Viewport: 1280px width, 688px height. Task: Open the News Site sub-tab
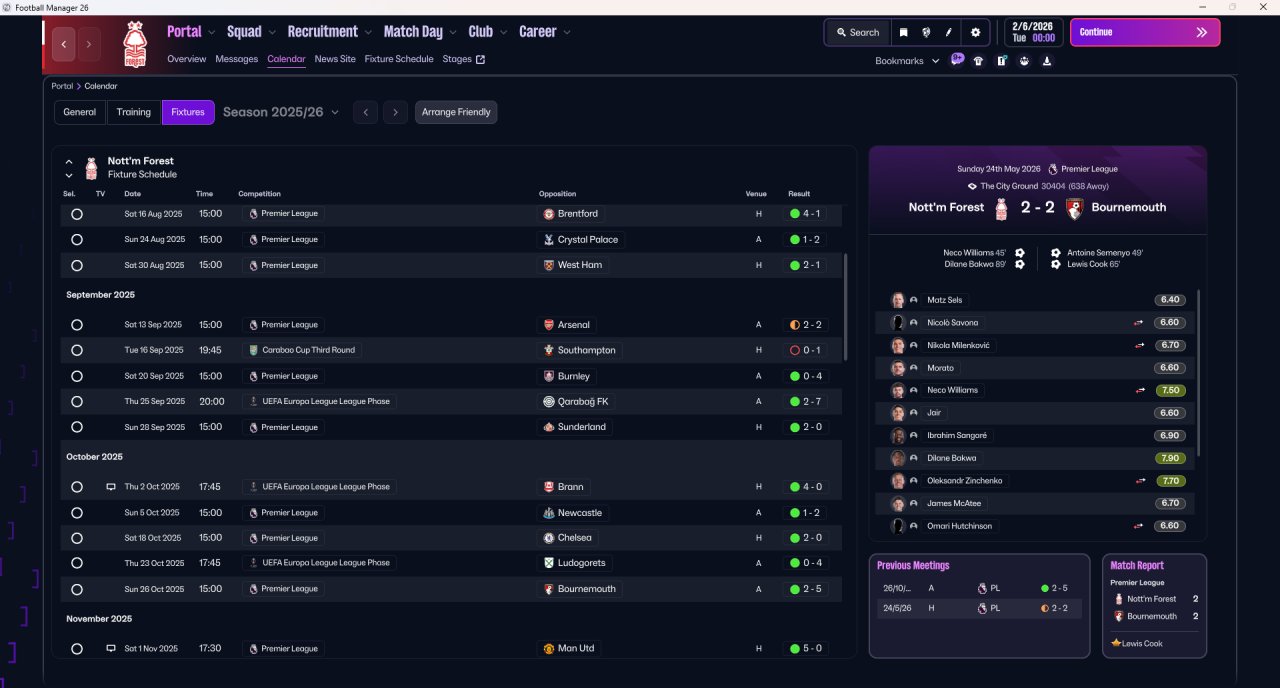pyautogui.click(x=335, y=59)
